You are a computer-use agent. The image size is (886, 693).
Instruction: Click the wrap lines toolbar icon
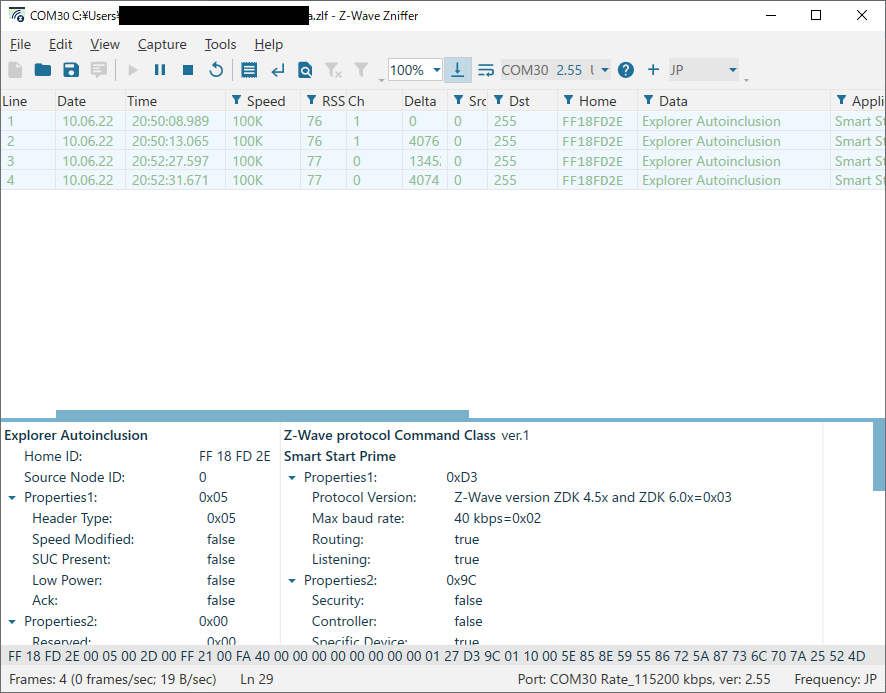(485, 70)
